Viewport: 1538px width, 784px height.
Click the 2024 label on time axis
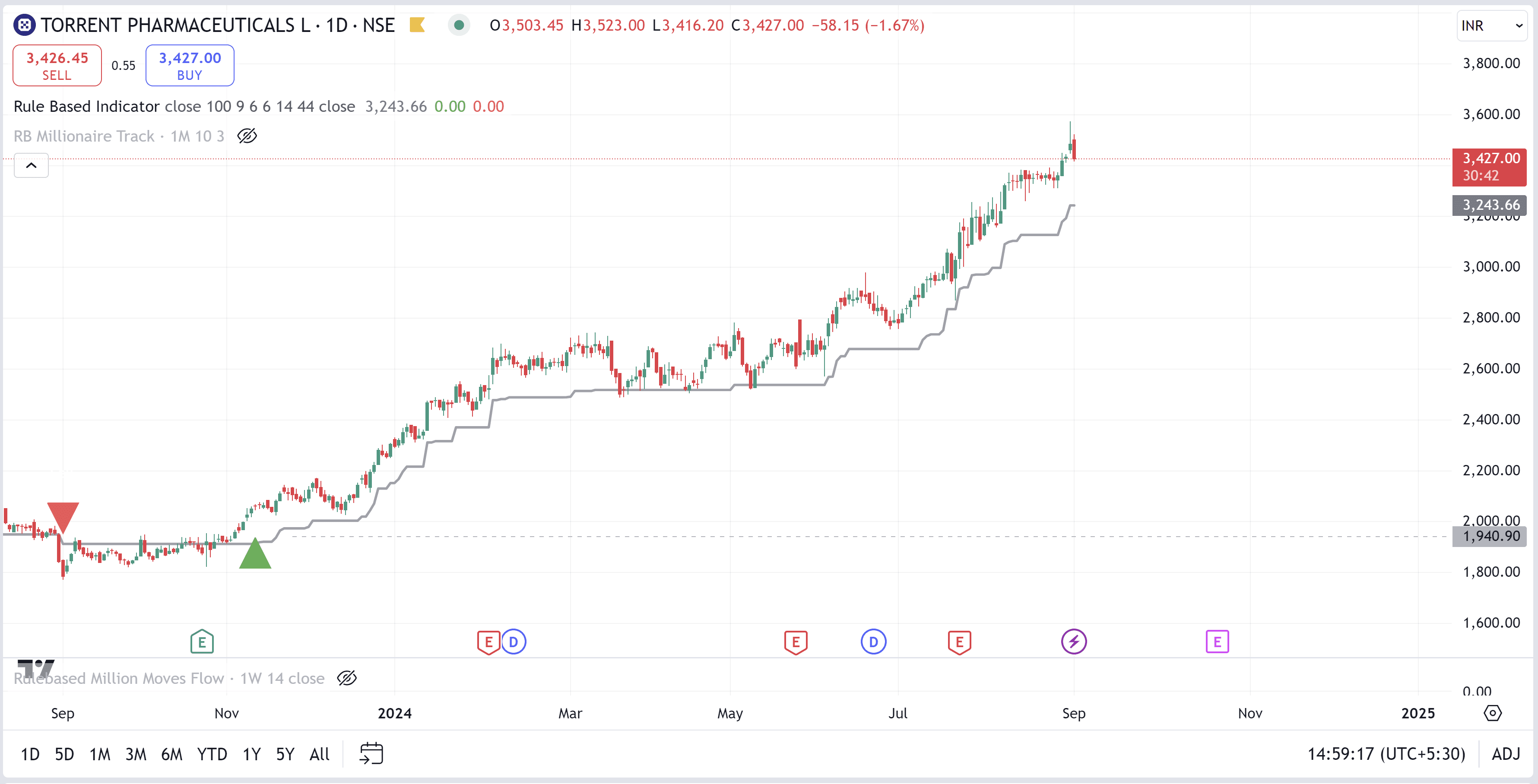tap(395, 713)
